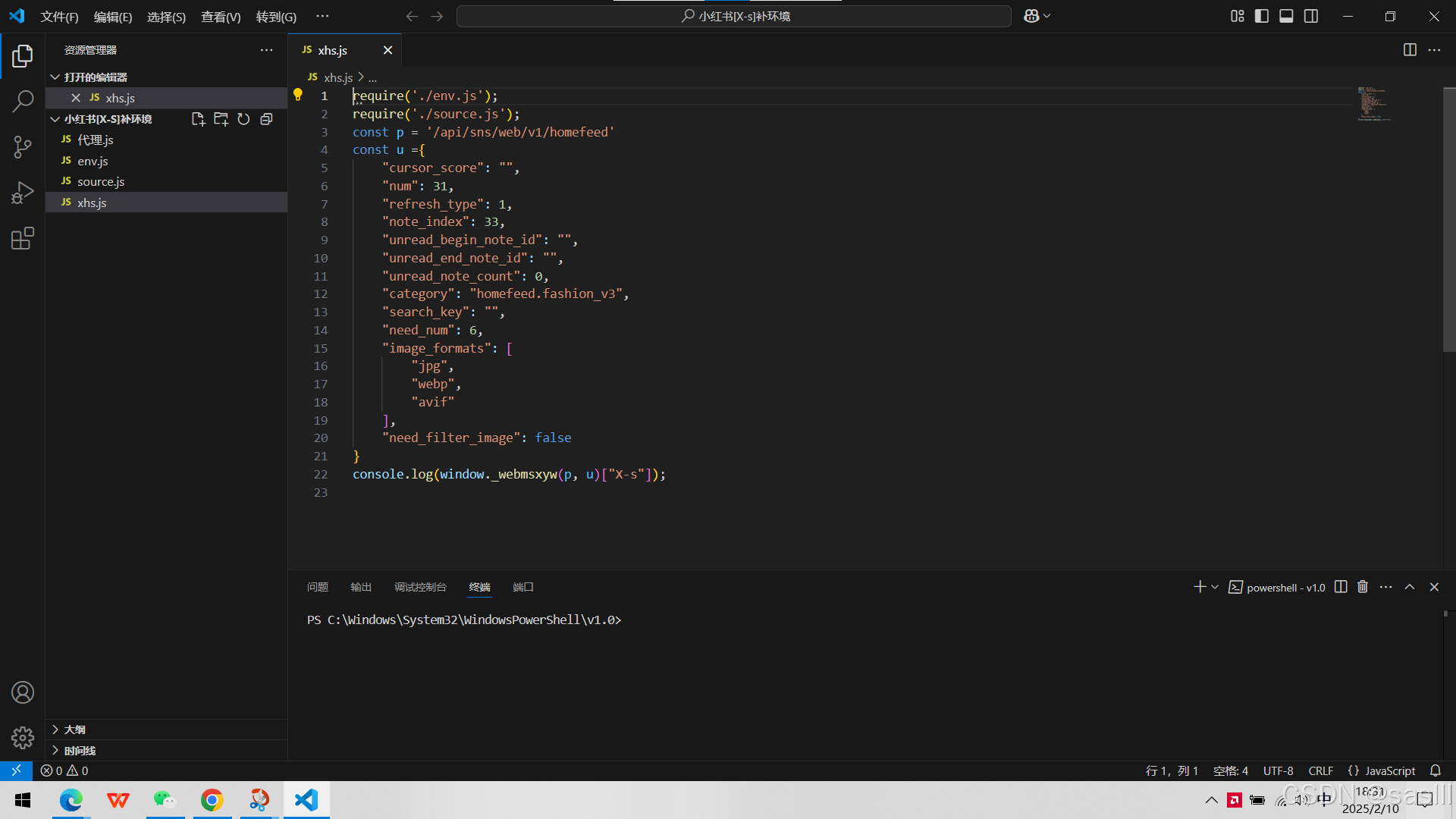Split the editor to the right

1410,50
